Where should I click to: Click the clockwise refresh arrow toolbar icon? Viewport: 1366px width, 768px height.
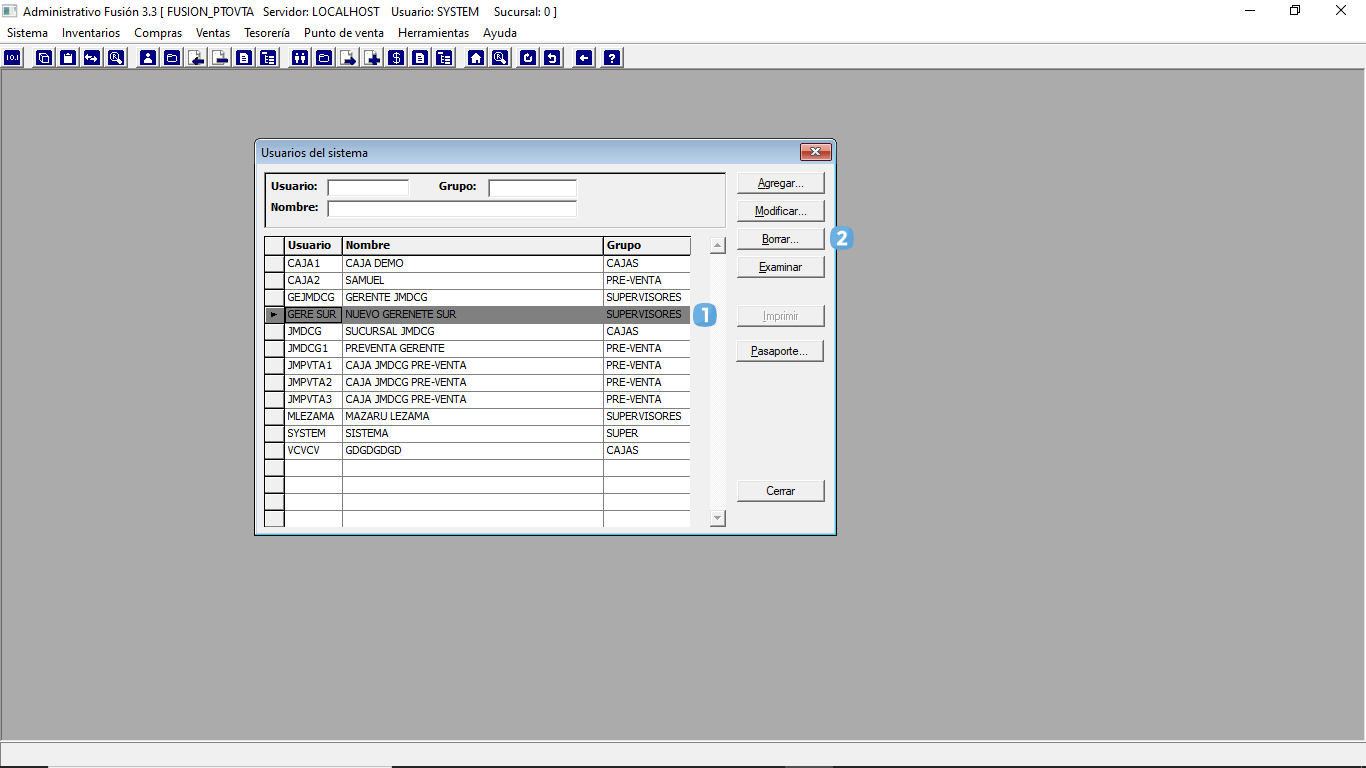[x=528, y=57]
